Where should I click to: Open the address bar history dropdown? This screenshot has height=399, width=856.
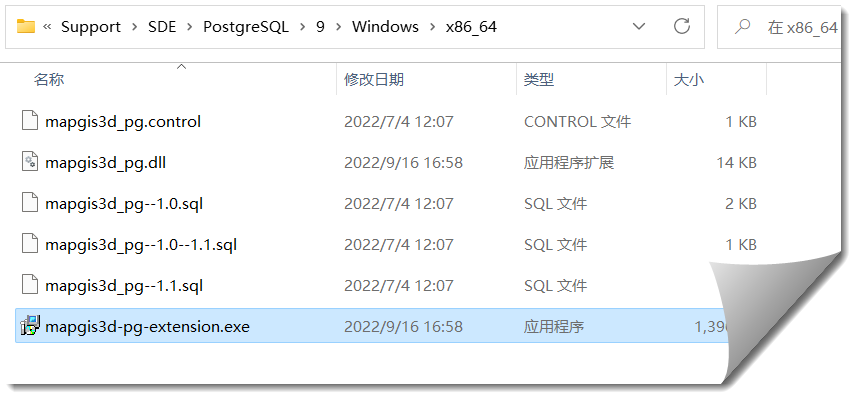coord(639,26)
